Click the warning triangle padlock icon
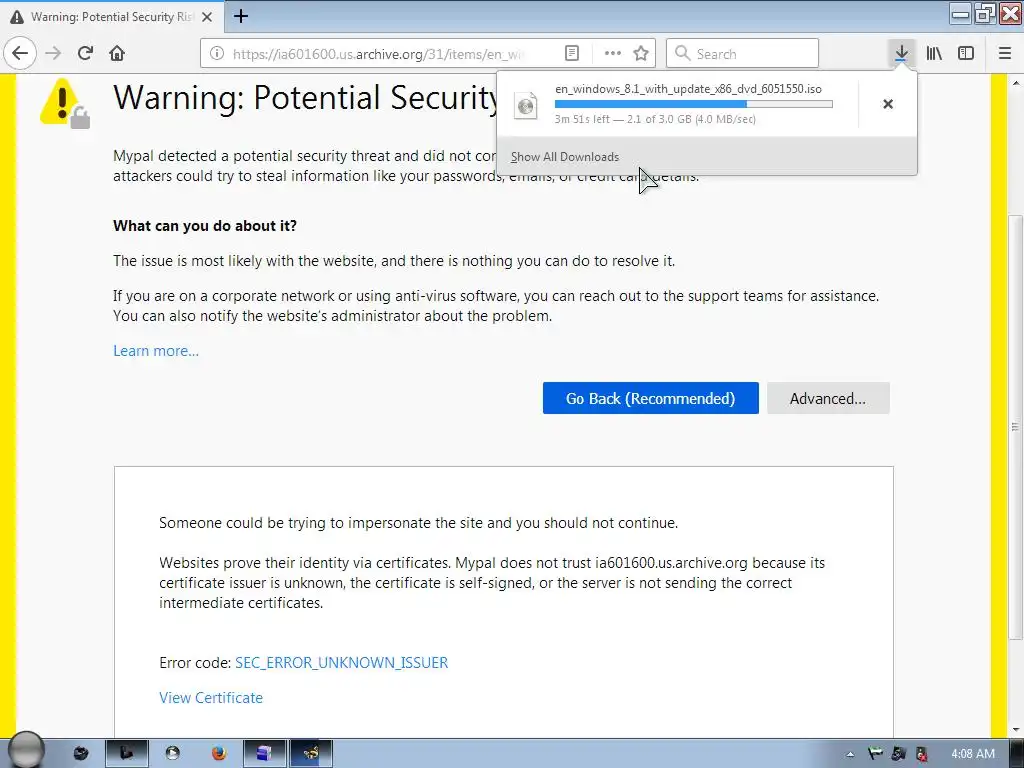Viewport: 1024px width, 768px height. click(x=65, y=103)
